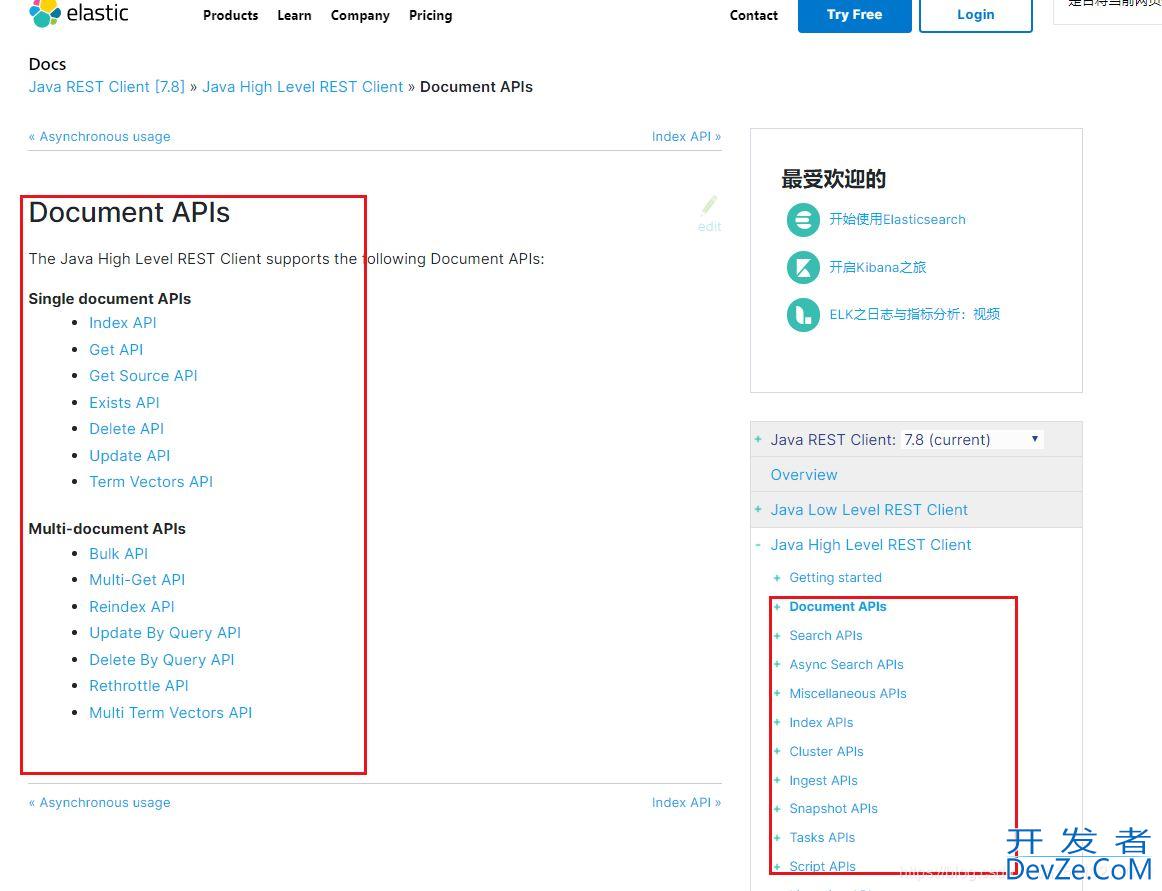Expand Cluster APIs plus icon
This screenshot has width=1162, height=891.
click(x=777, y=751)
